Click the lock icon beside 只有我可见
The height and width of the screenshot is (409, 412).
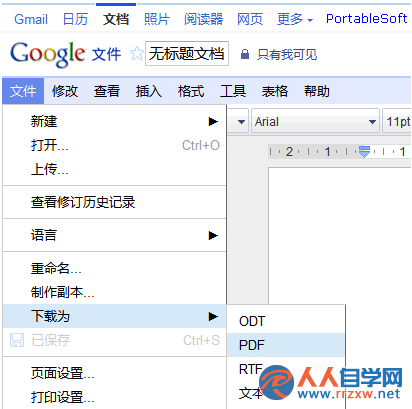click(245, 54)
